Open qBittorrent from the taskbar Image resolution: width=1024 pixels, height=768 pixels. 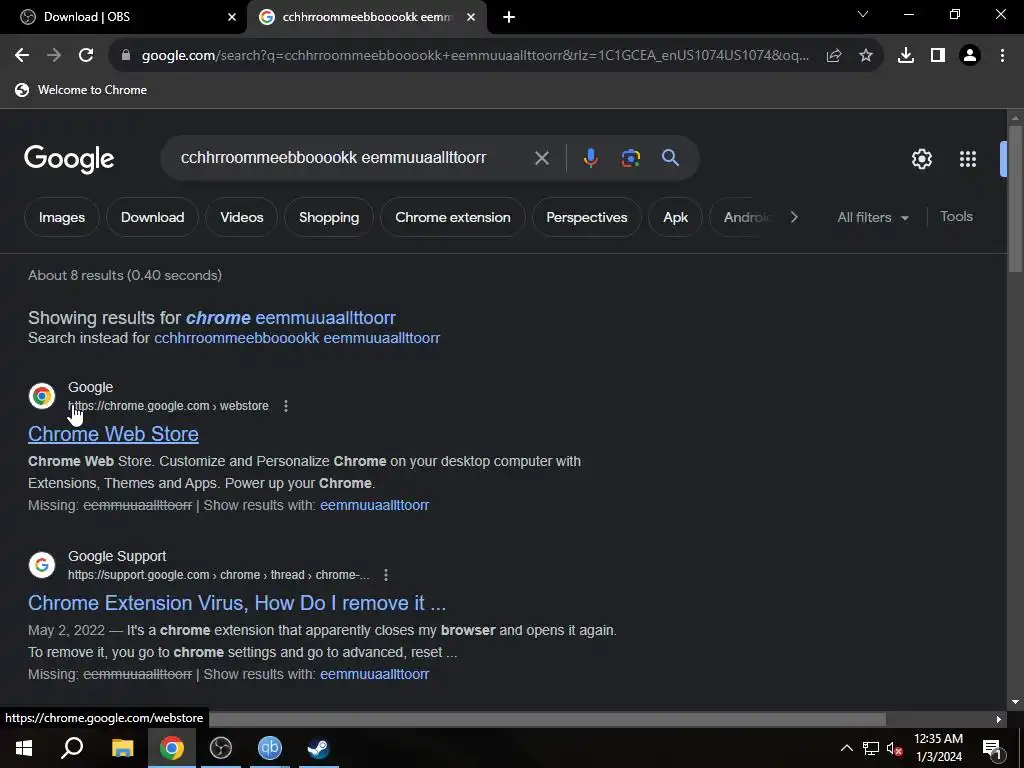[x=270, y=748]
